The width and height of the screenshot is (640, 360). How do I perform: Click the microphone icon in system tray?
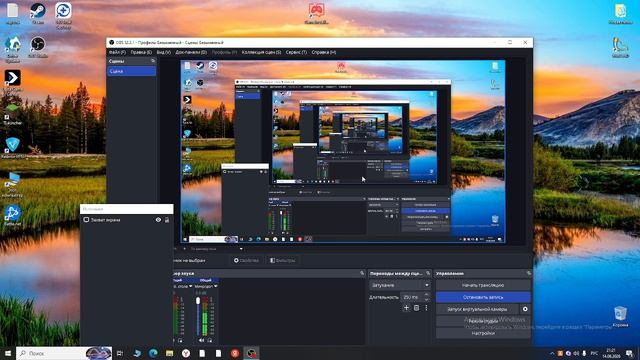584,353
